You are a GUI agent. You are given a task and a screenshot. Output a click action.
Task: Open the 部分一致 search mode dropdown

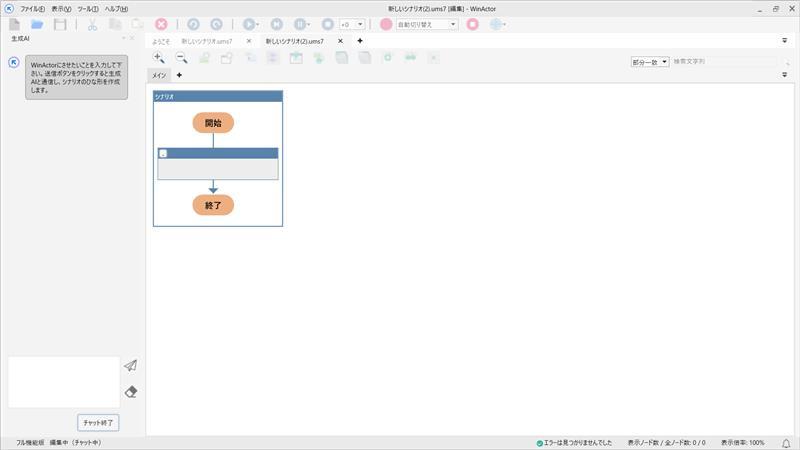650,62
